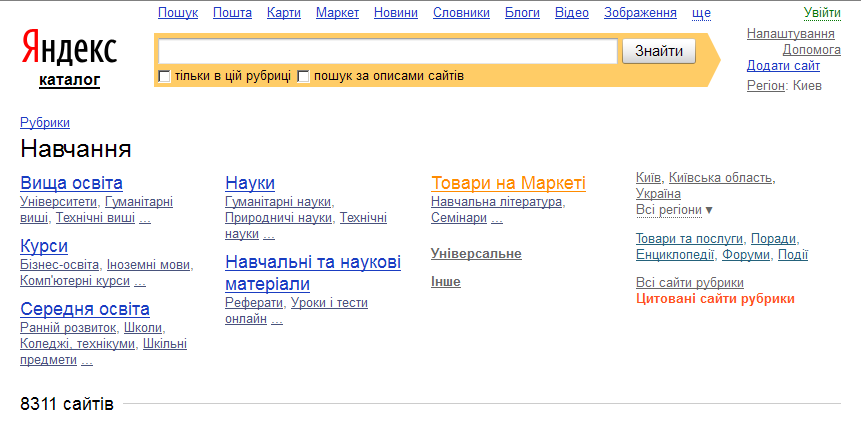Open Бізнес-освіта subcategory
This screenshot has height=422, width=861.
click(60, 265)
